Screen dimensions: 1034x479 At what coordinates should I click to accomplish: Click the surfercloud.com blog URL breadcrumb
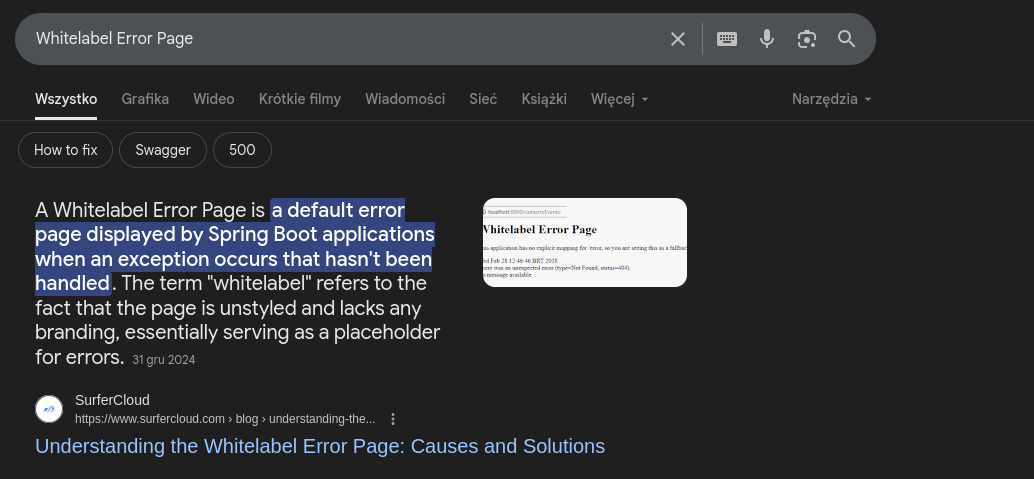point(225,419)
